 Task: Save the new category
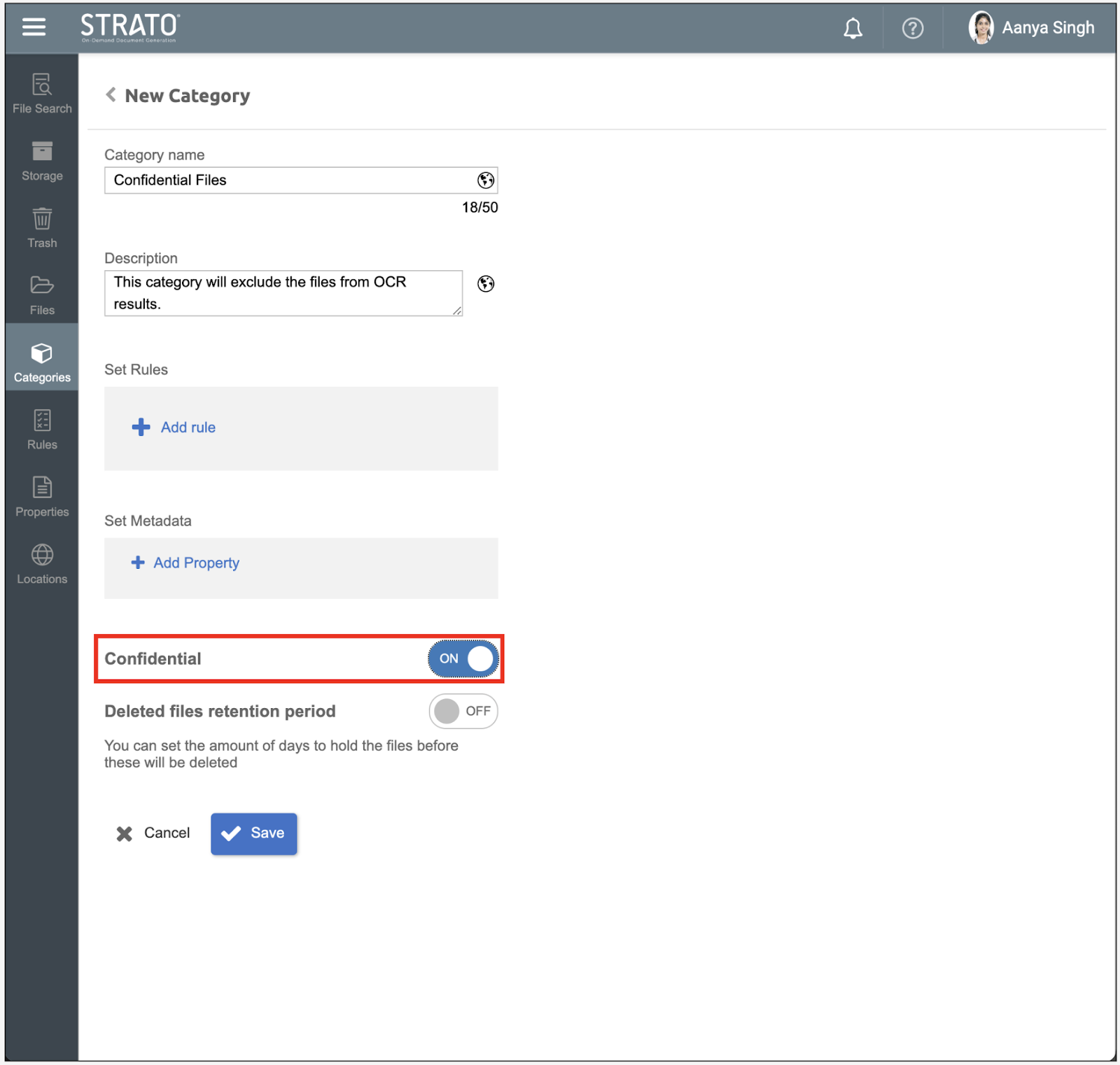point(253,833)
